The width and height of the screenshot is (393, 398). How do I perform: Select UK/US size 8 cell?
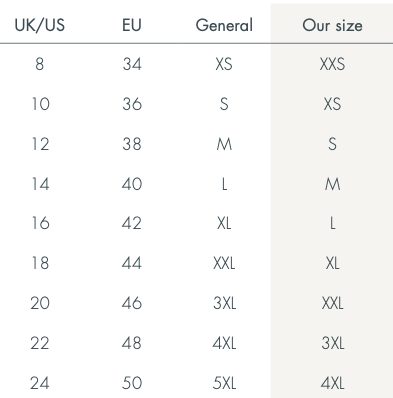click(x=40, y=64)
